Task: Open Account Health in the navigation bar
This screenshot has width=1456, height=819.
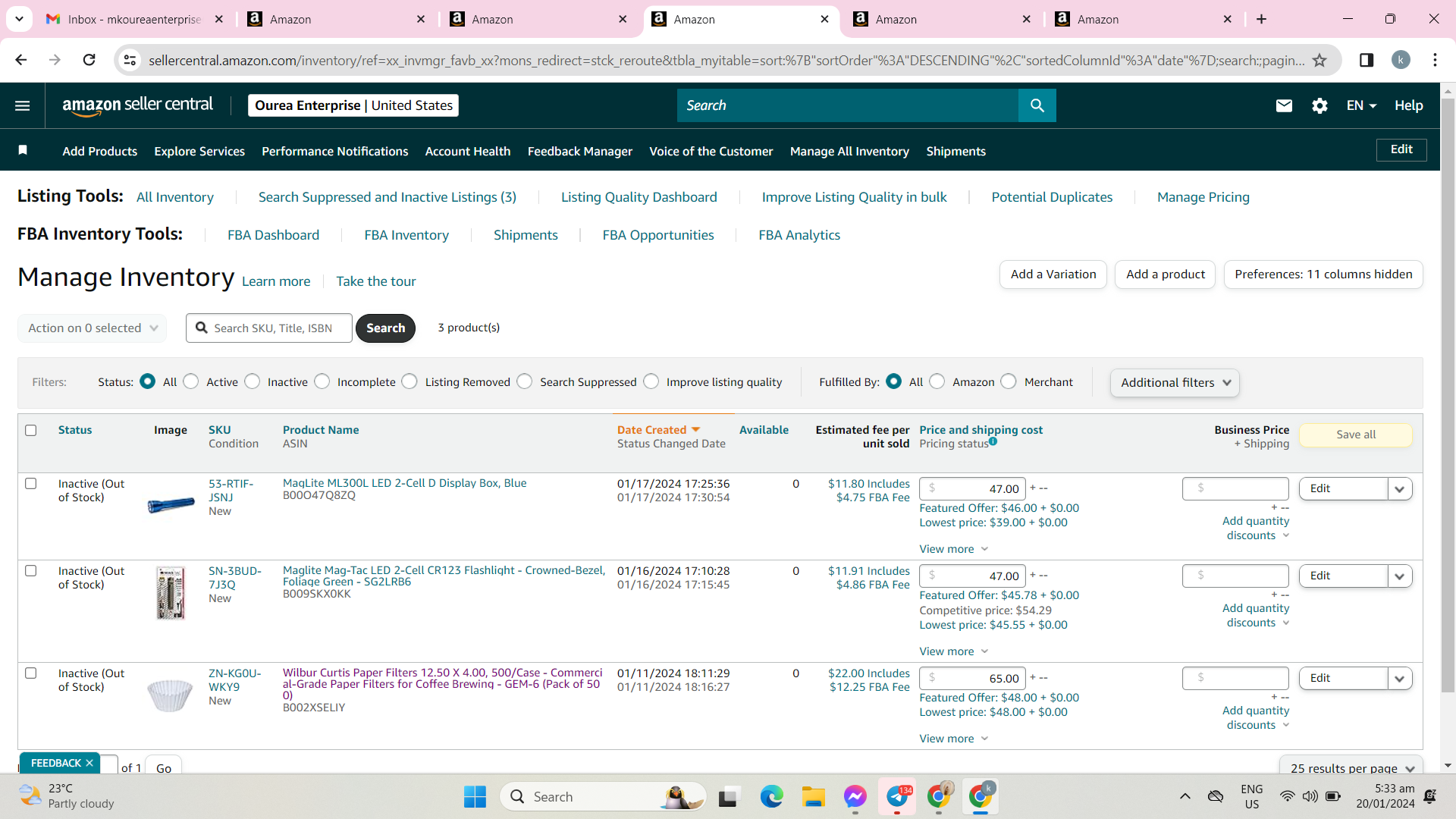Action: tap(468, 151)
